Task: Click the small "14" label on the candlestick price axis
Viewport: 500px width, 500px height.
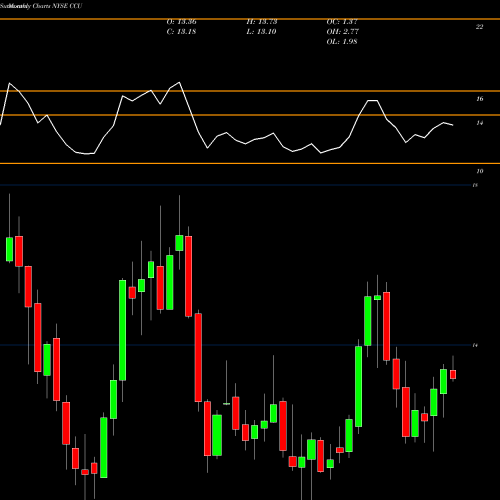Action: [475, 345]
